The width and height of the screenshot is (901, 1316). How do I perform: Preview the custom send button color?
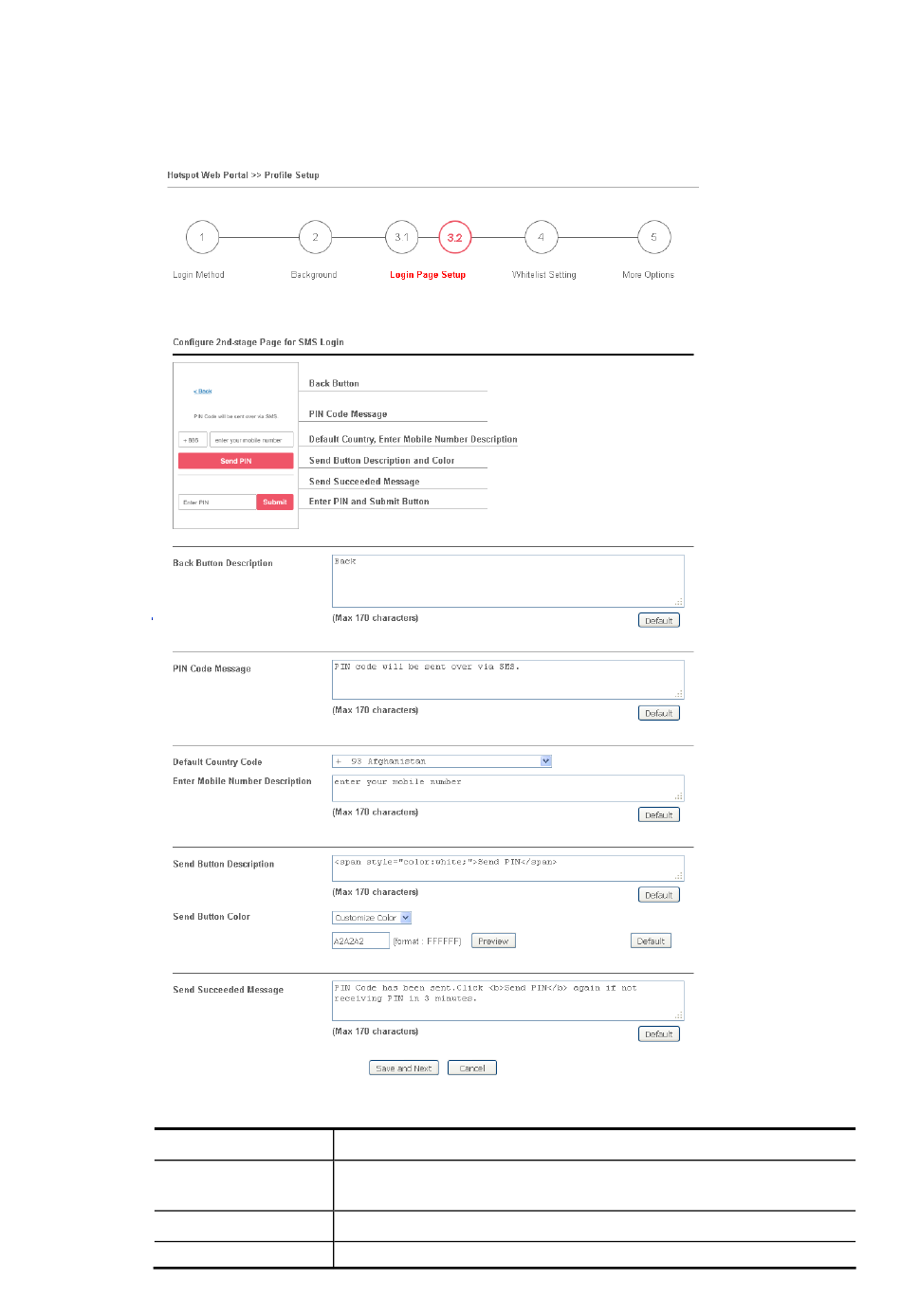pos(493,941)
